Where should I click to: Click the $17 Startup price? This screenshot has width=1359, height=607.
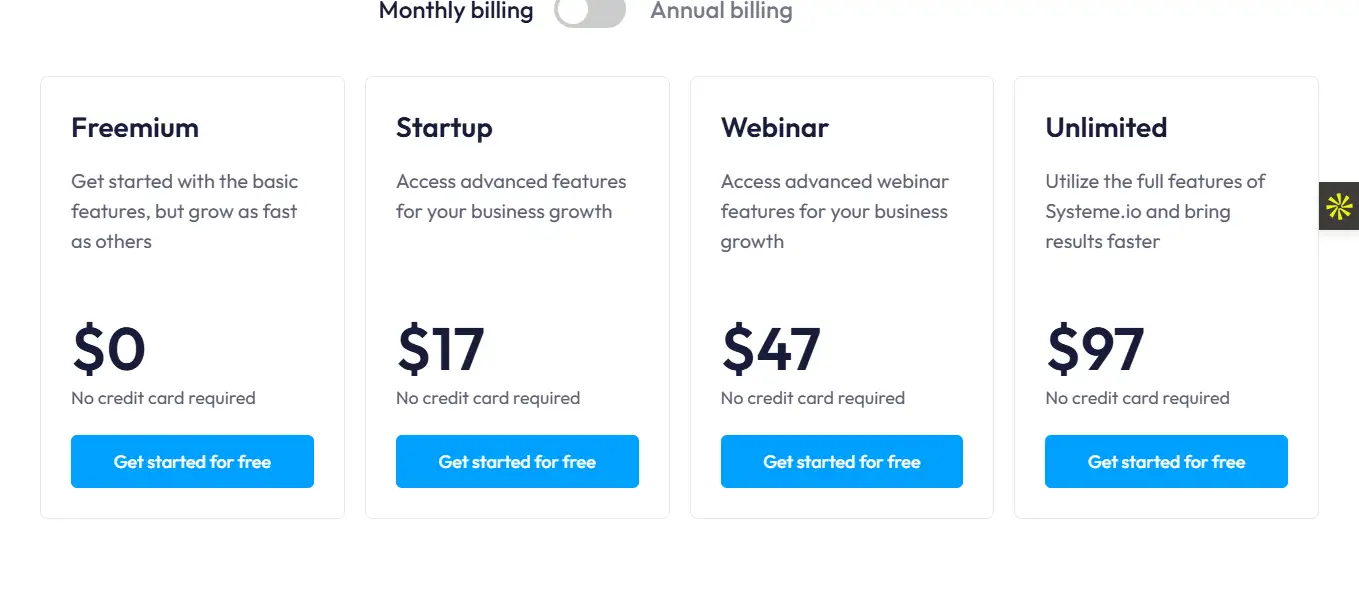(x=441, y=349)
